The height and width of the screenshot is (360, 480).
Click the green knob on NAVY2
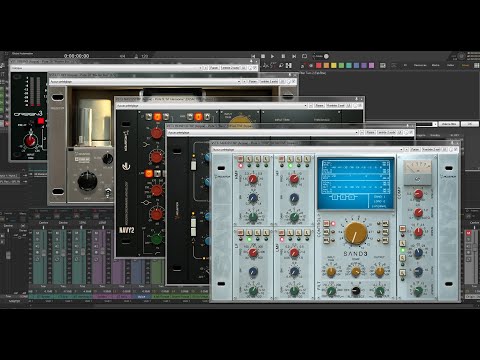click(x=156, y=238)
